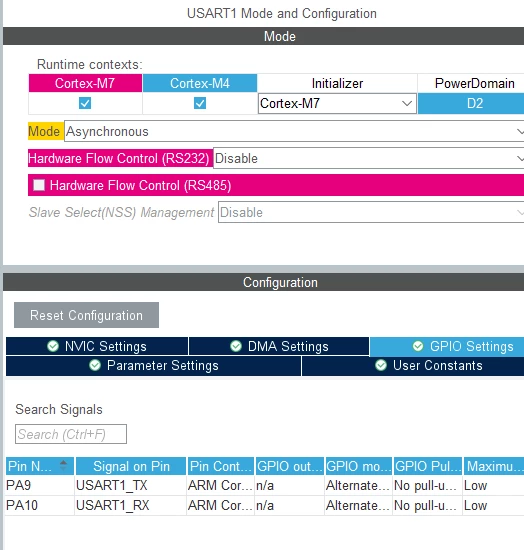This screenshot has width=524, height=550.
Task: Toggle the Cortex-M4 runtime context checkbox
Action: pyautogui.click(x=200, y=103)
